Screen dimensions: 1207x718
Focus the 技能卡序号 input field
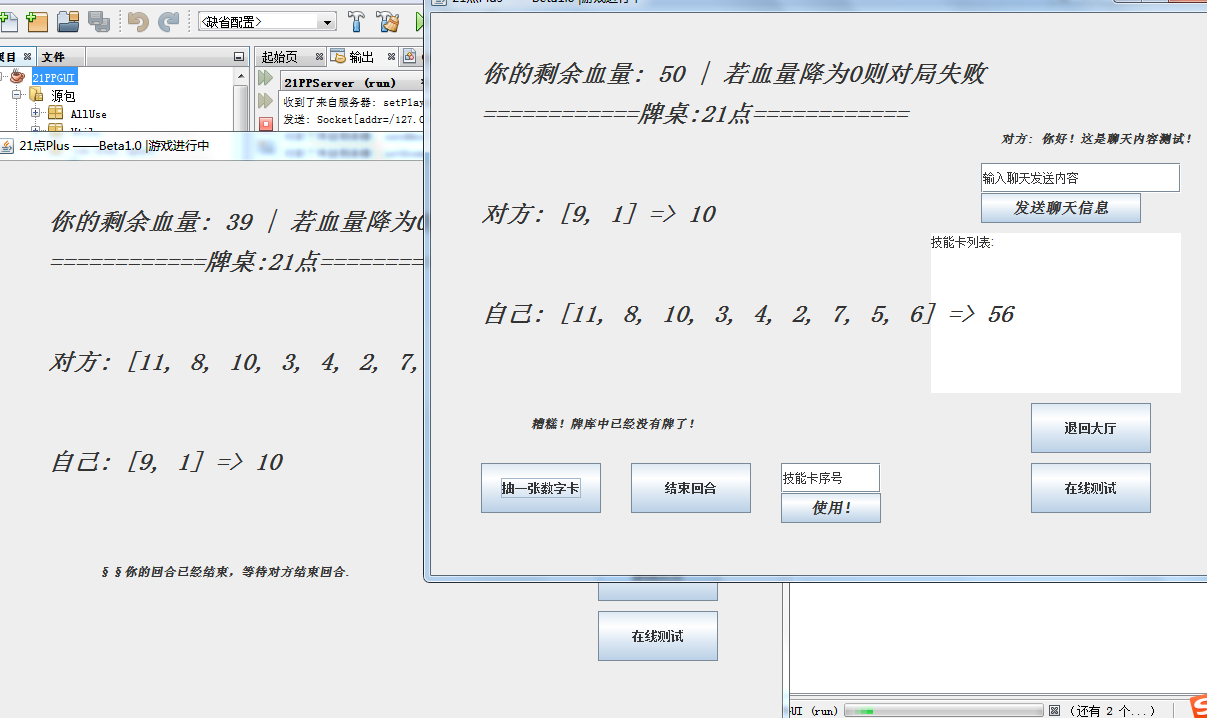(x=830, y=478)
